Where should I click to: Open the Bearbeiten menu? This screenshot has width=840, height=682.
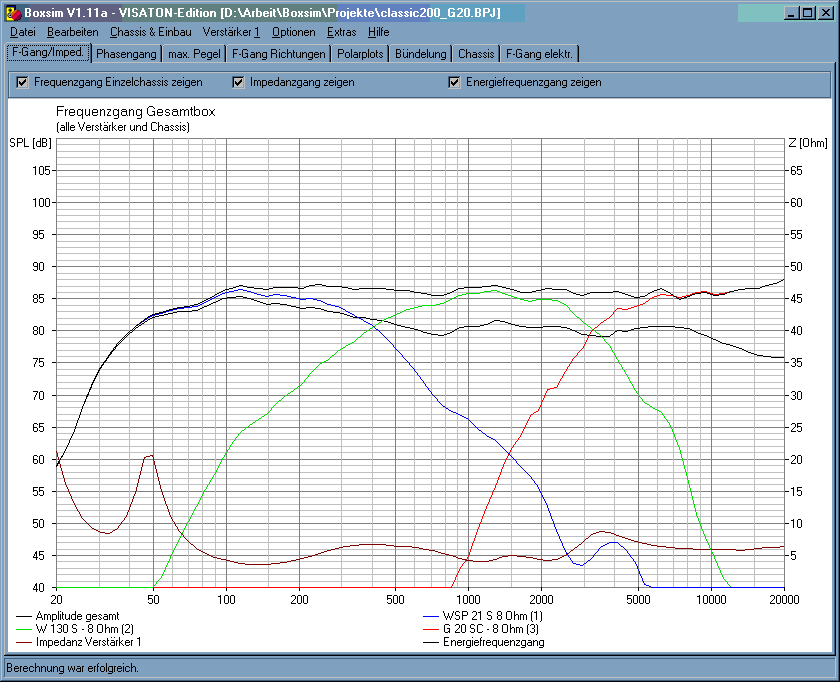click(72, 32)
